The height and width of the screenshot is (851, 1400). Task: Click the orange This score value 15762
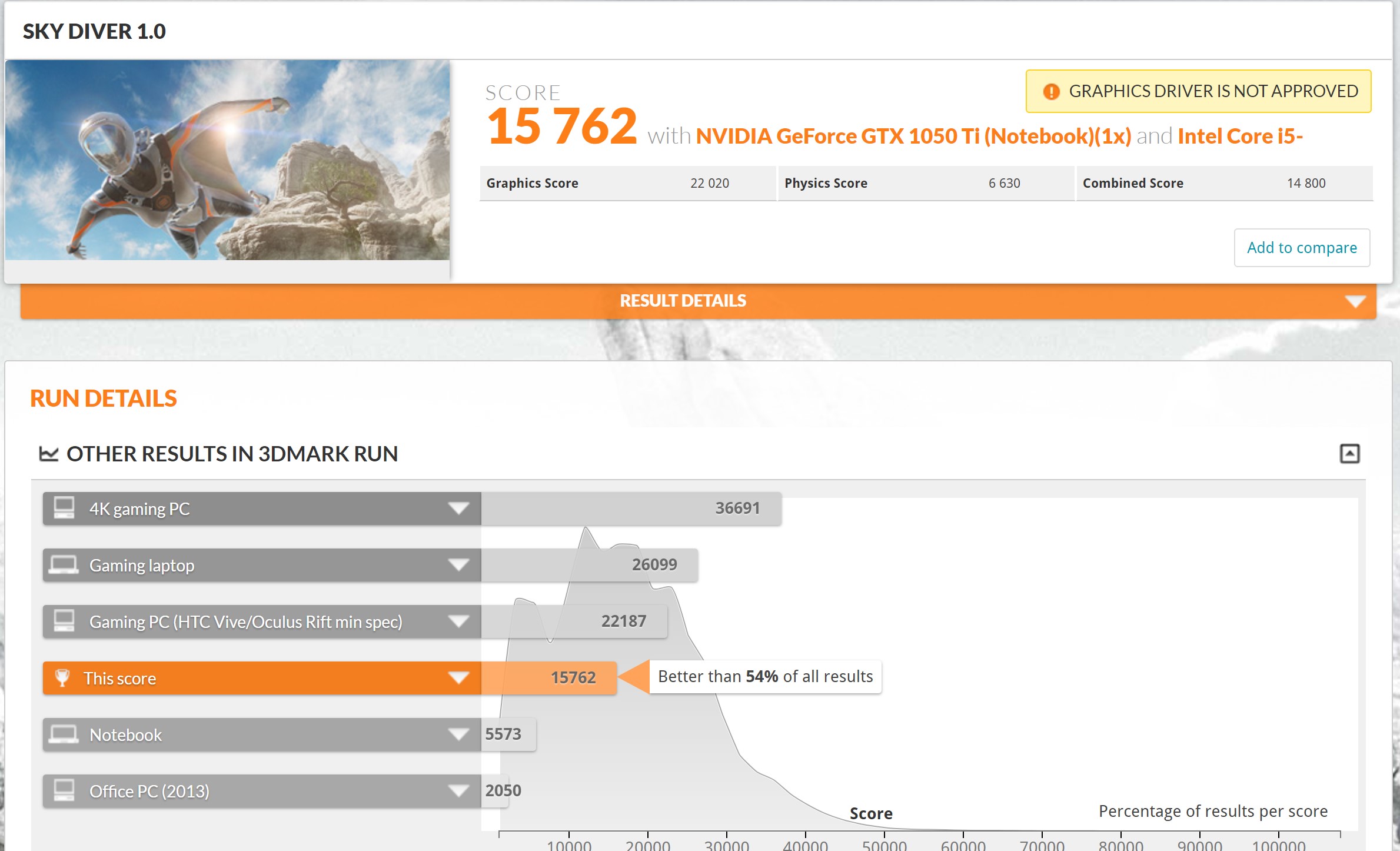(x=573, y=677)
